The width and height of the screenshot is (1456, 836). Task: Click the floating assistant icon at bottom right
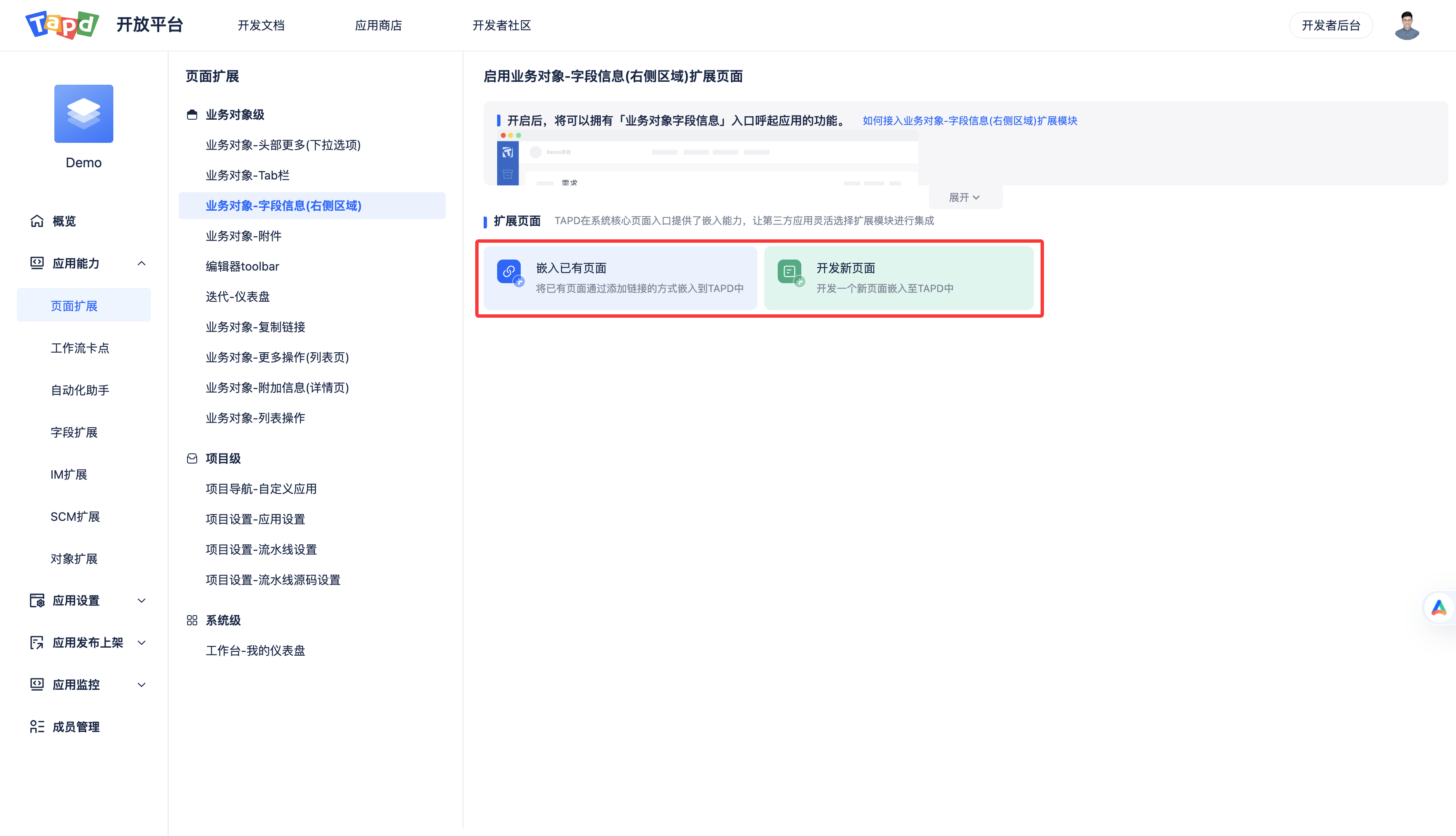pos(1439,607)
